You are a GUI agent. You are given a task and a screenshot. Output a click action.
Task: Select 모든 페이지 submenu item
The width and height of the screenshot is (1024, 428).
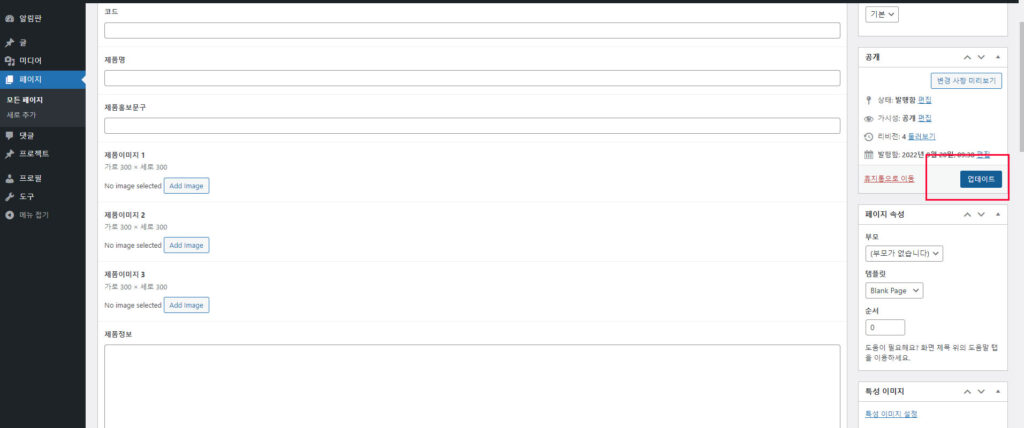tap(25, 100)
